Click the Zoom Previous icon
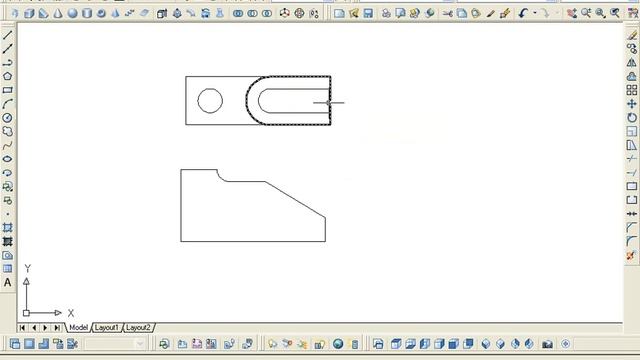This screenshot has width=640, height=360. [615, 13]
